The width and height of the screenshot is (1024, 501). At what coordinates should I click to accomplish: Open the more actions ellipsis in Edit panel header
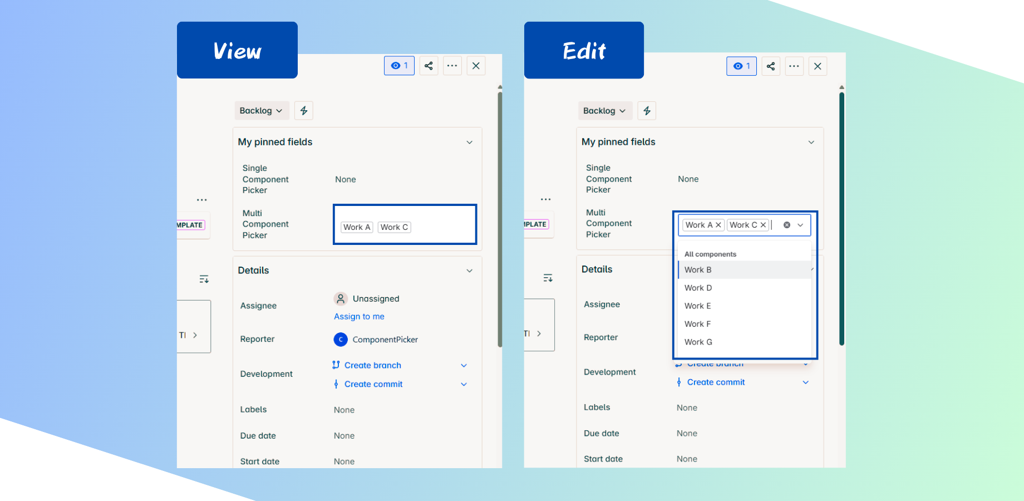794,66
